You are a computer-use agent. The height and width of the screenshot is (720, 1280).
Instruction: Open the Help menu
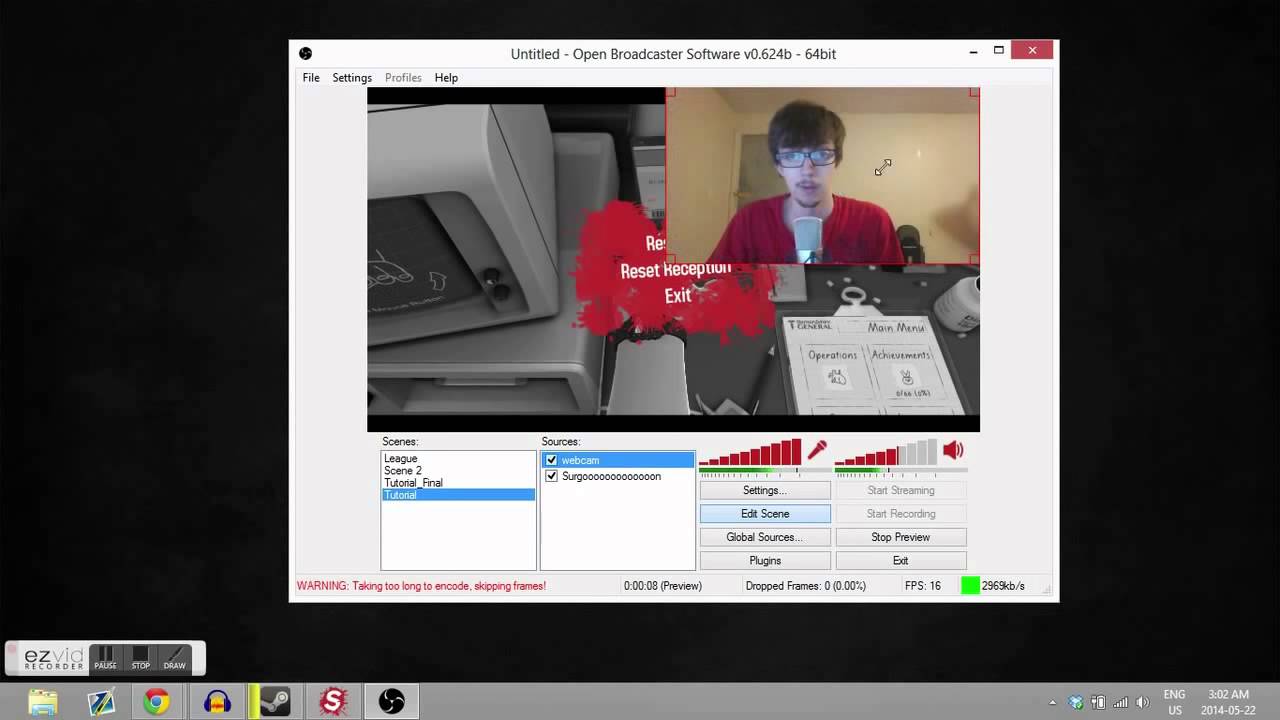(x=446, y=77)
